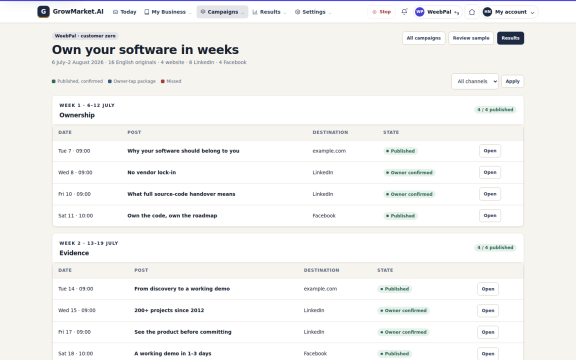
Task: Open the Campaigns menu
Action: click(222, 12)
